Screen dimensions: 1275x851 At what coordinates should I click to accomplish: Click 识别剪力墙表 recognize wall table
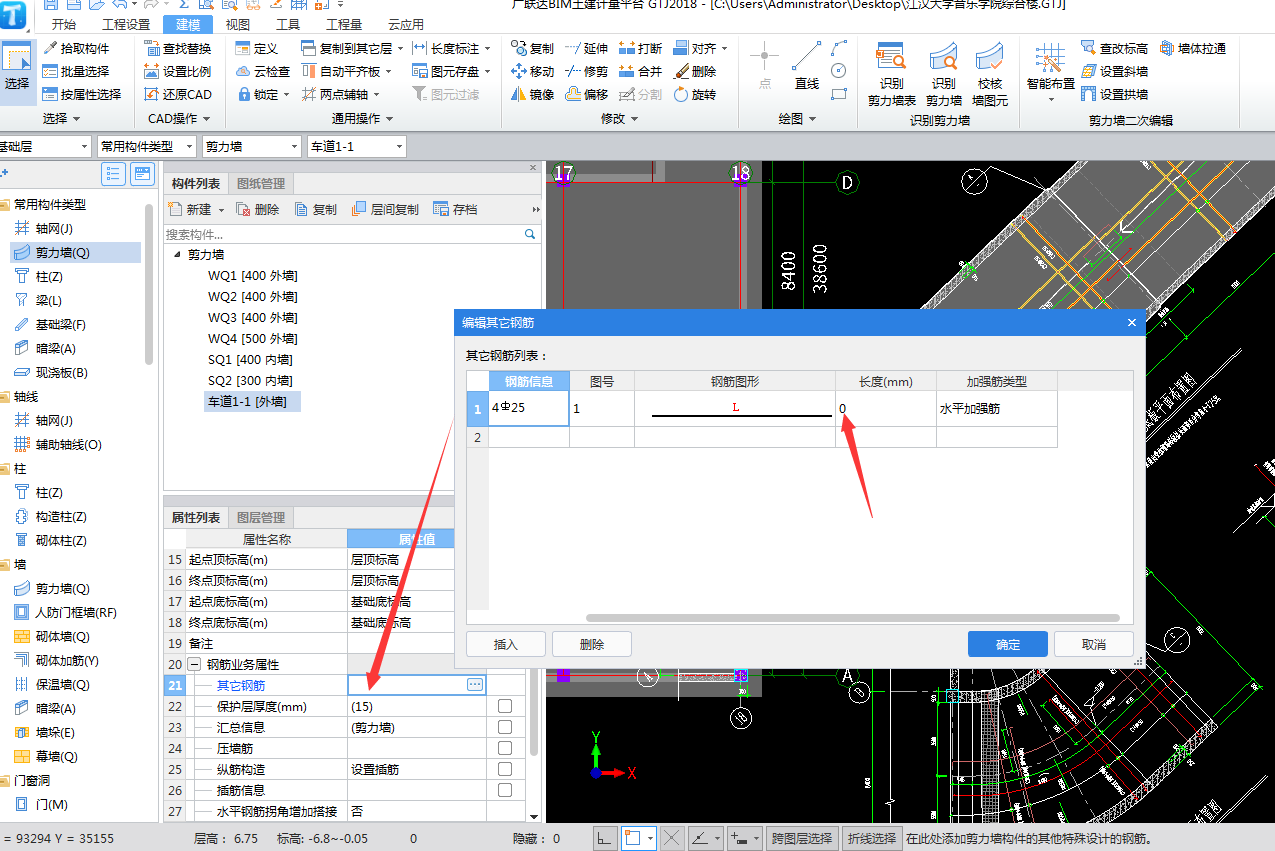point(891,73)
